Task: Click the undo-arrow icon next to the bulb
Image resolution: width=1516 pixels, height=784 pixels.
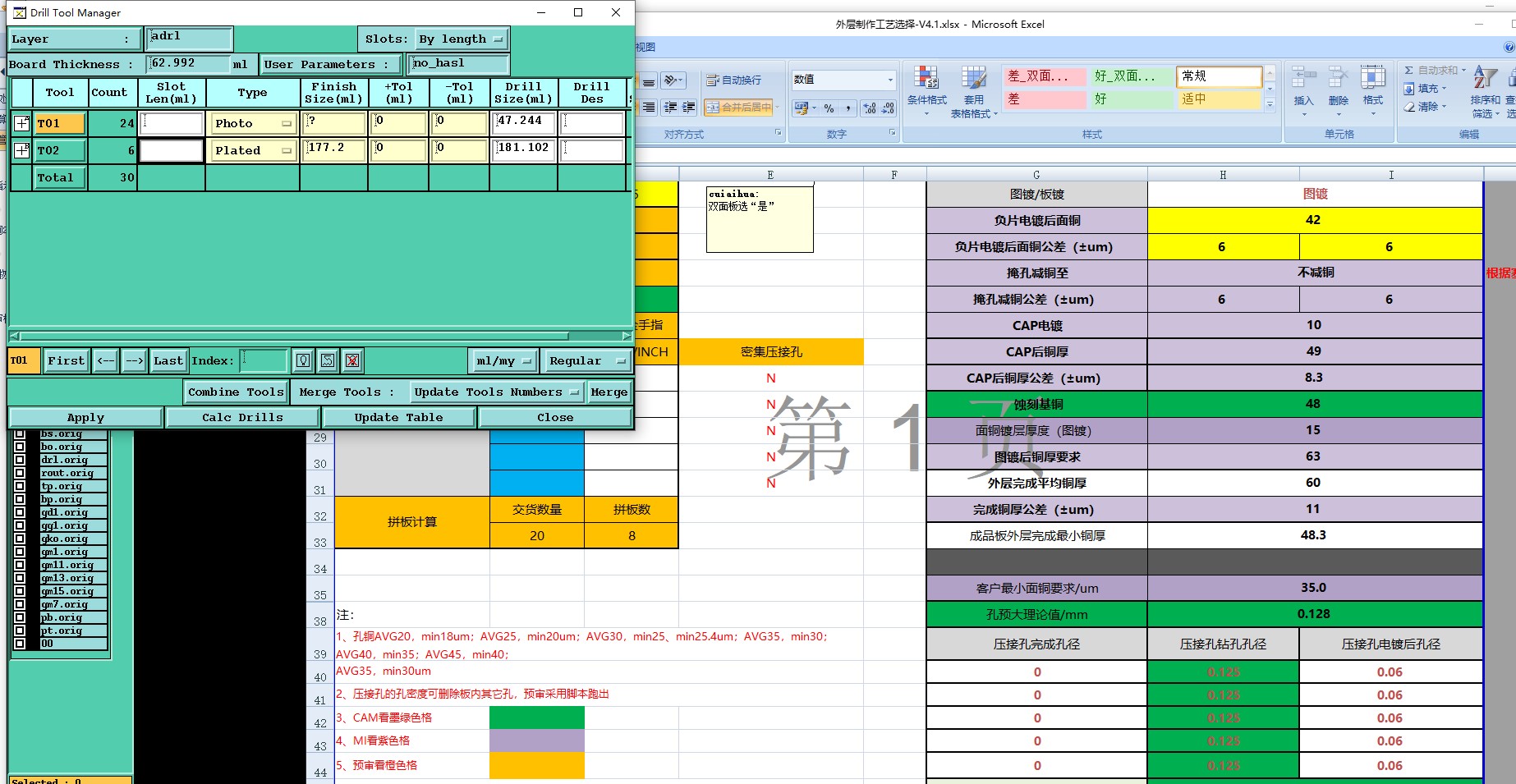Action: tap(328, 360)
